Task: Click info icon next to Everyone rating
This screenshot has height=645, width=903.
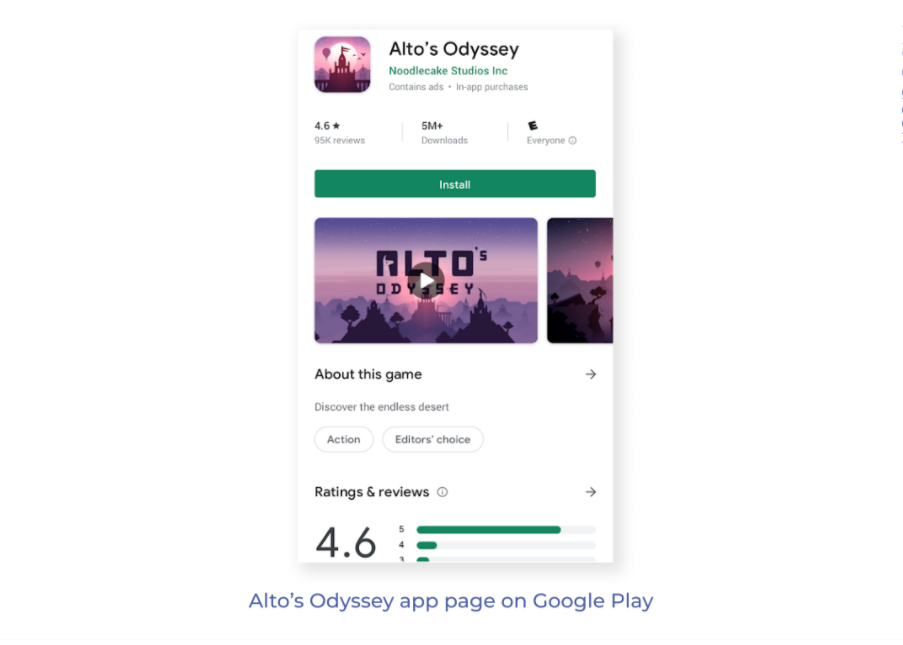Action: (x=572, y=141)
